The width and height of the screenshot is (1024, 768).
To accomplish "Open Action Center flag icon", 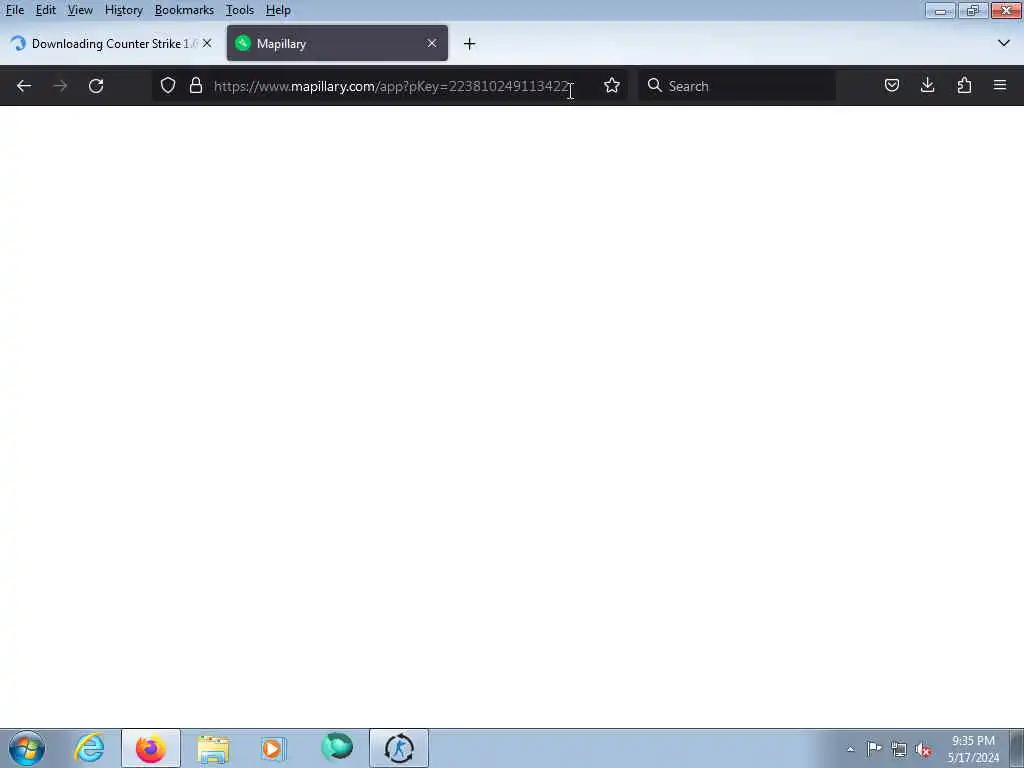I will [874, 749].
